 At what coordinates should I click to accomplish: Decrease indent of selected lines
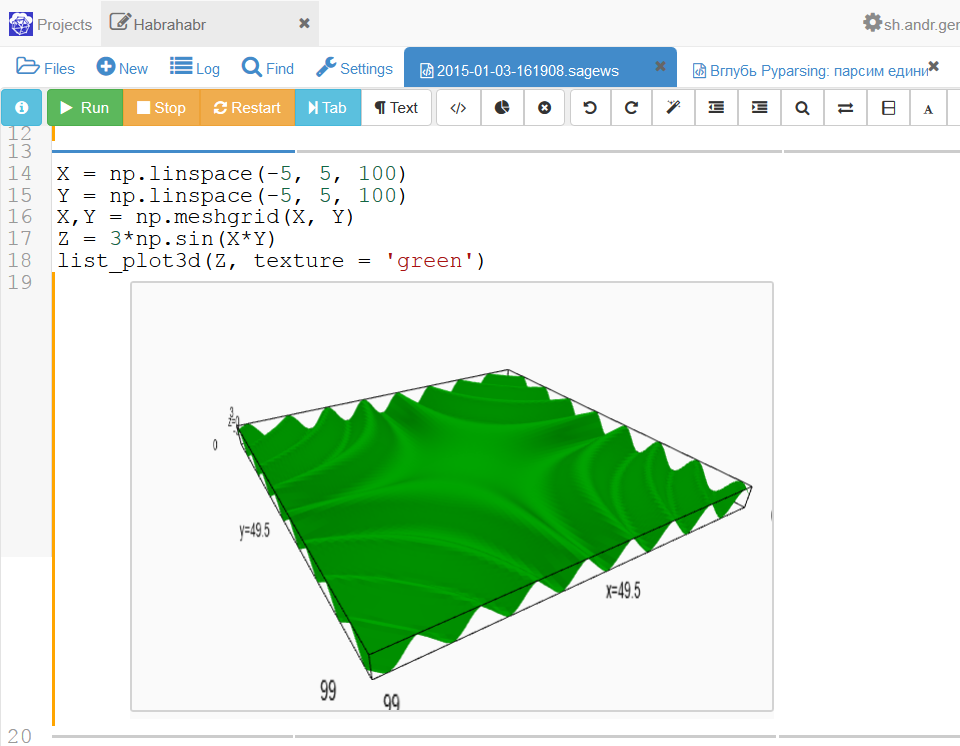pyautogui.click(x=716, y=108)
